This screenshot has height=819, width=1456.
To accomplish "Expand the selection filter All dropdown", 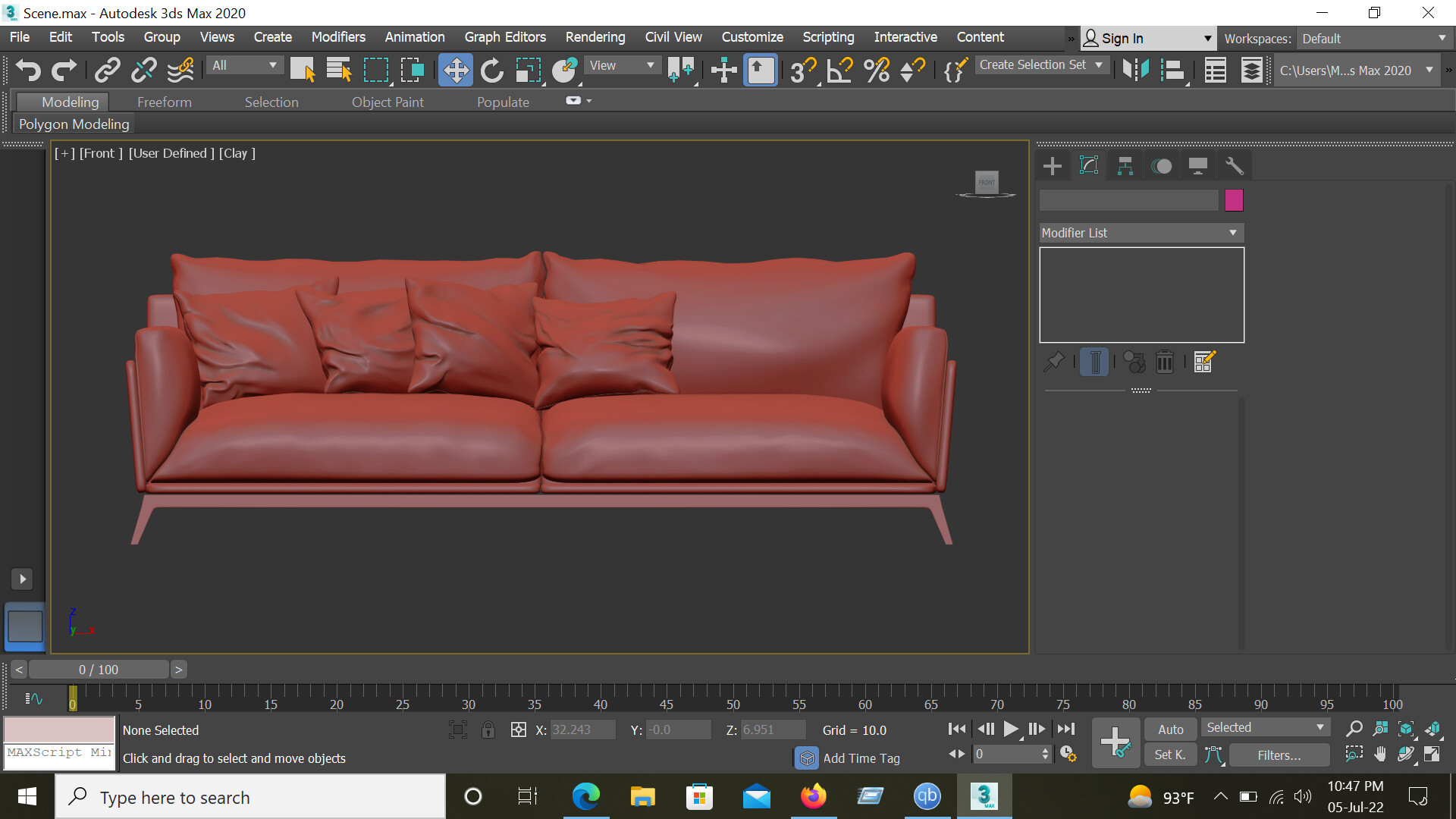I will point(244,65).
